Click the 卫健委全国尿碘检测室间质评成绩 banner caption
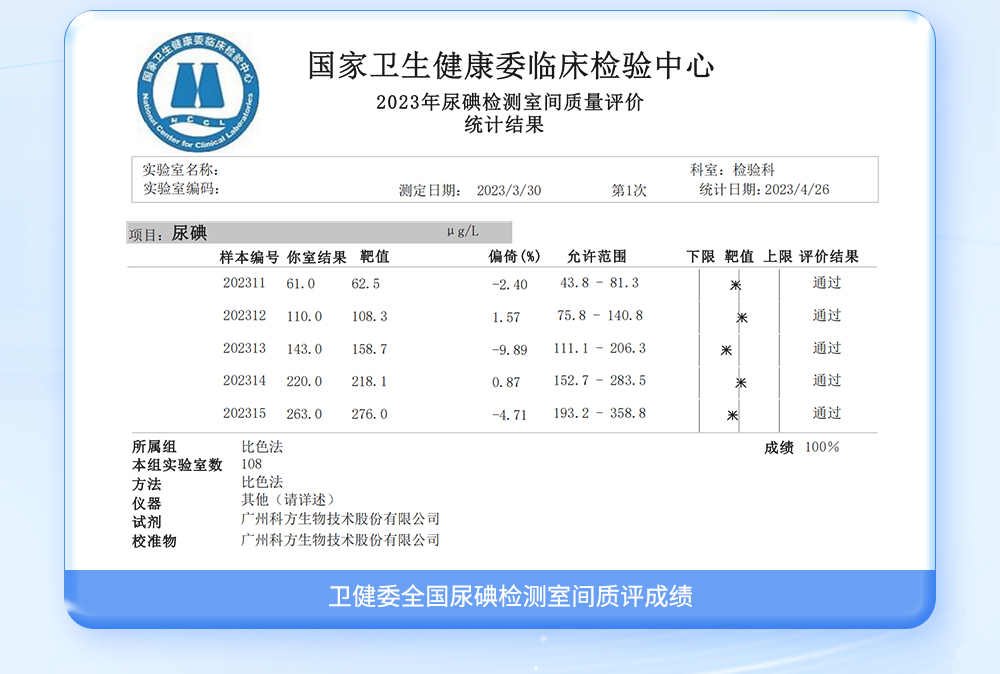Viewport: 1000px width, 674px height. 510,597
